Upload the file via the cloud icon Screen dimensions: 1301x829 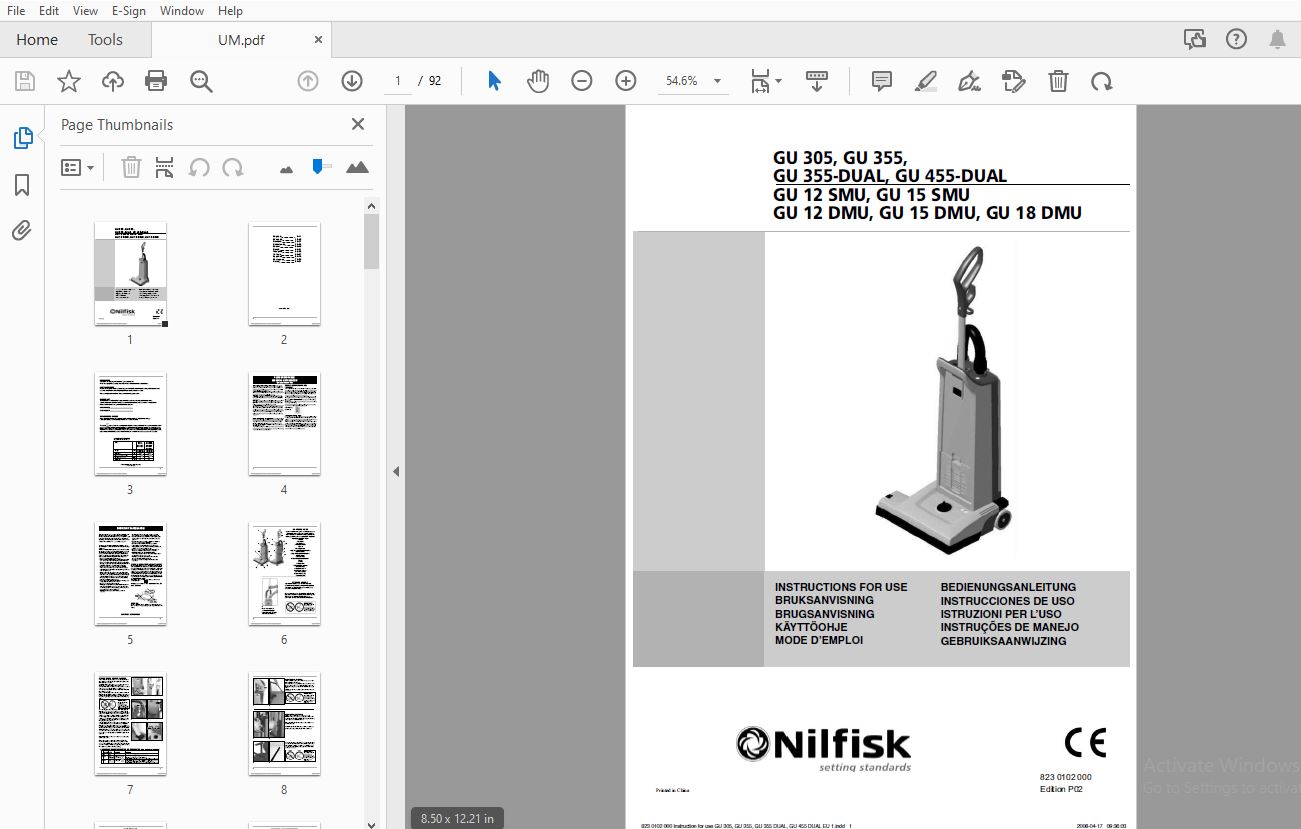pos(113,81)
